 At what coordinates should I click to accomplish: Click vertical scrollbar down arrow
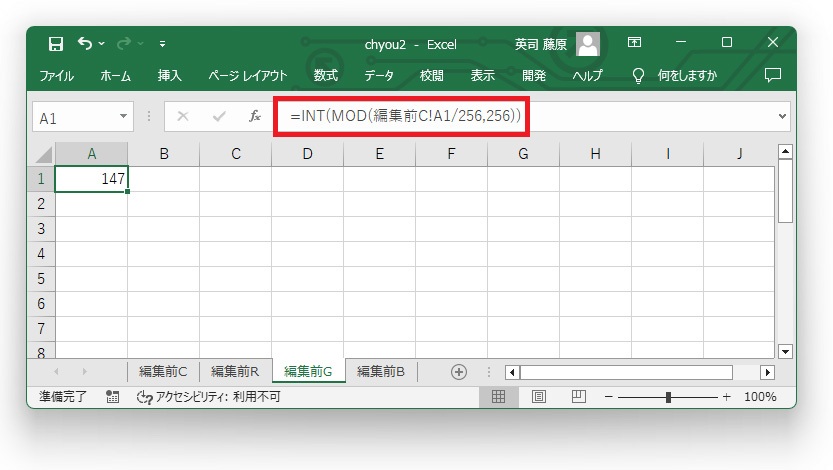(x=785, y=351)
